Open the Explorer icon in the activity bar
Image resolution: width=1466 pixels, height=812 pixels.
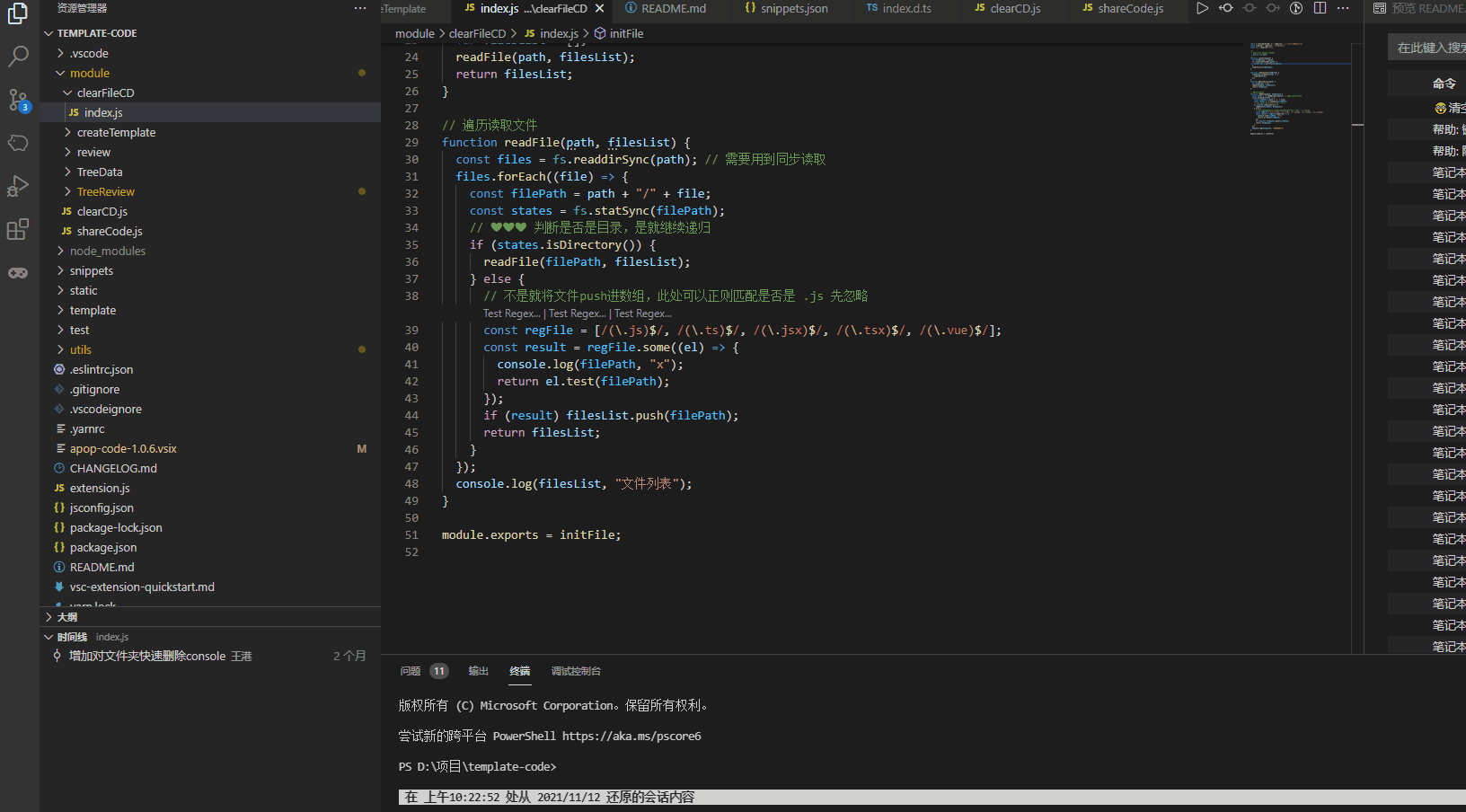[x=19, y=13]
